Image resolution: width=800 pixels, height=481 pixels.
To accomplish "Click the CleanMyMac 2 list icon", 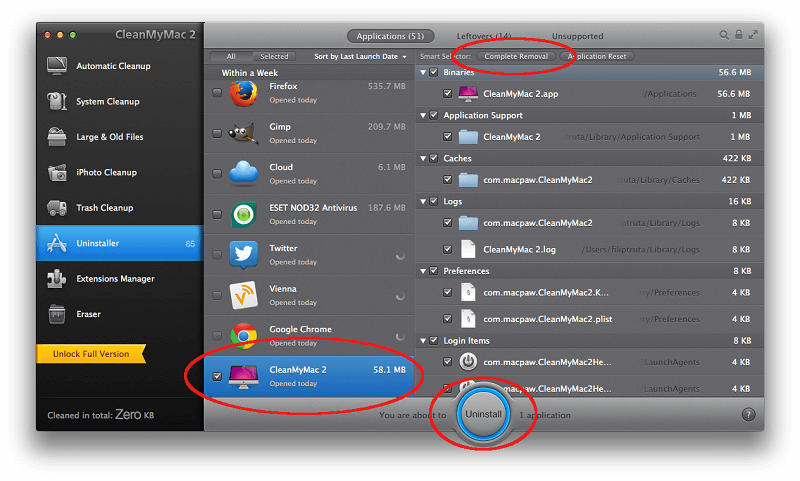I will tap(243, 376).
